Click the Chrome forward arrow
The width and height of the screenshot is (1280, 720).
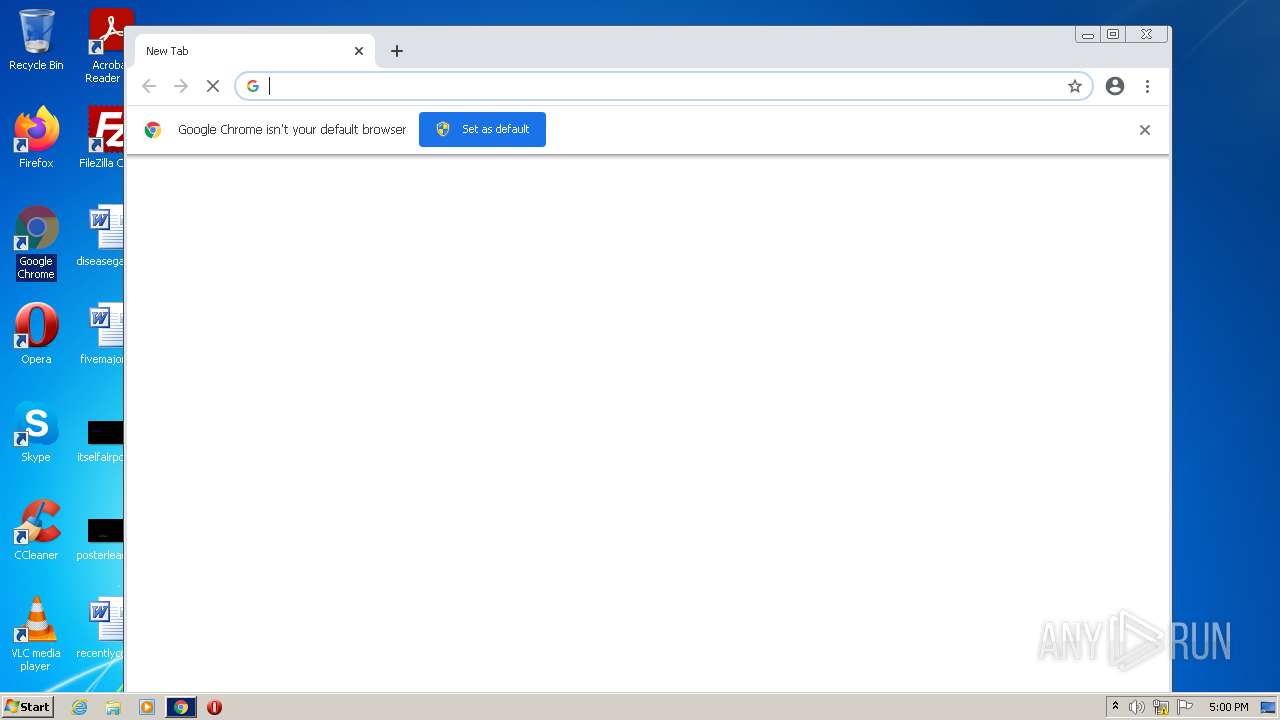point(181,86)
